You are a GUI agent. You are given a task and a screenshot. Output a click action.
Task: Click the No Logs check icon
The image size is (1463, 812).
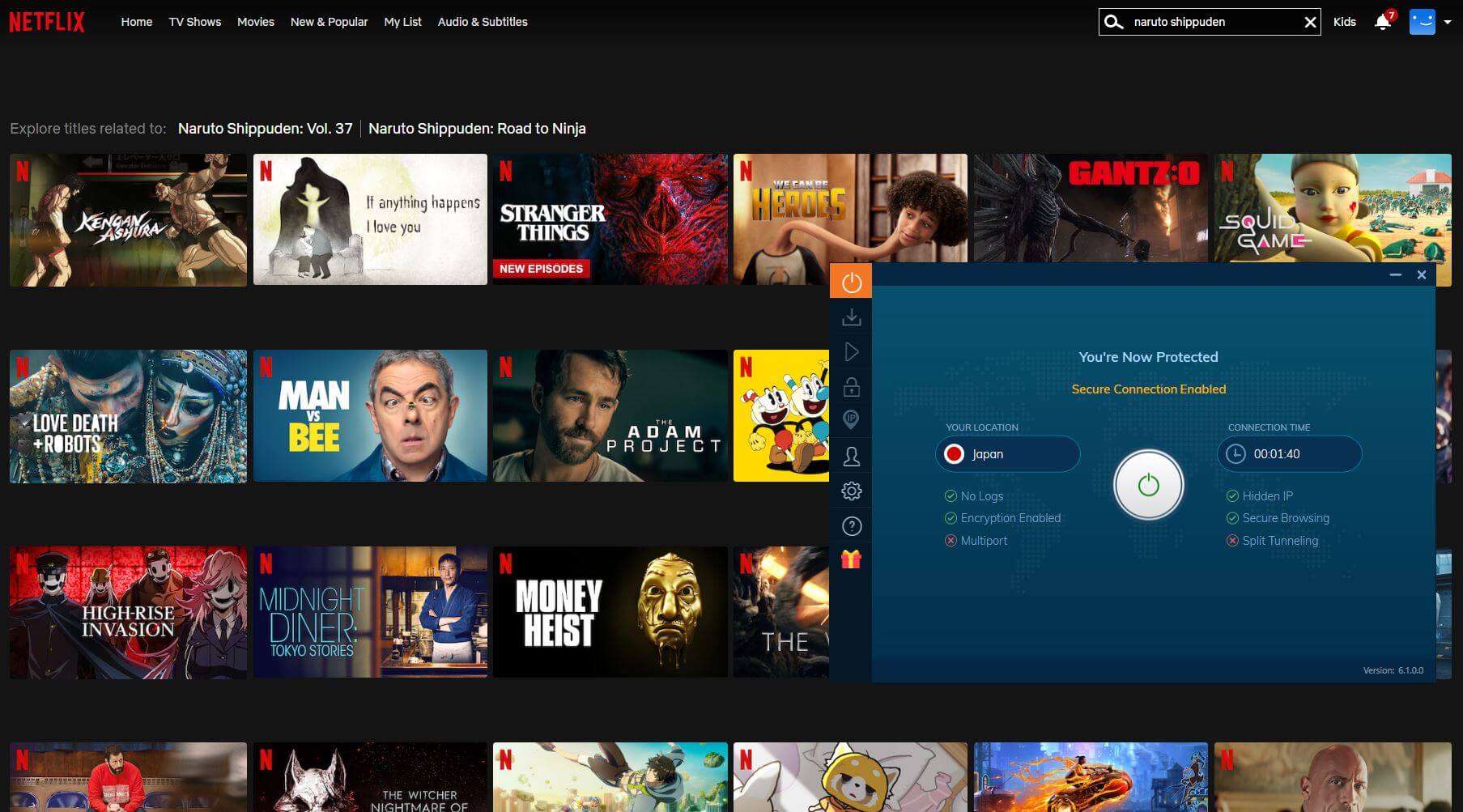(951, 496)
